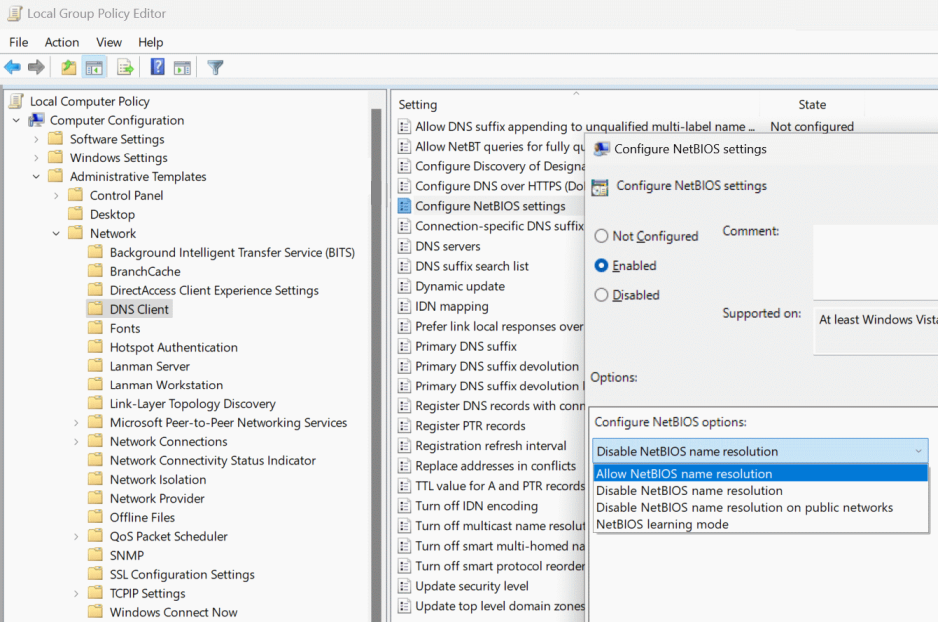Choose NetBIOS learning mode from list
938x622 pixels.
pos(661,524)
